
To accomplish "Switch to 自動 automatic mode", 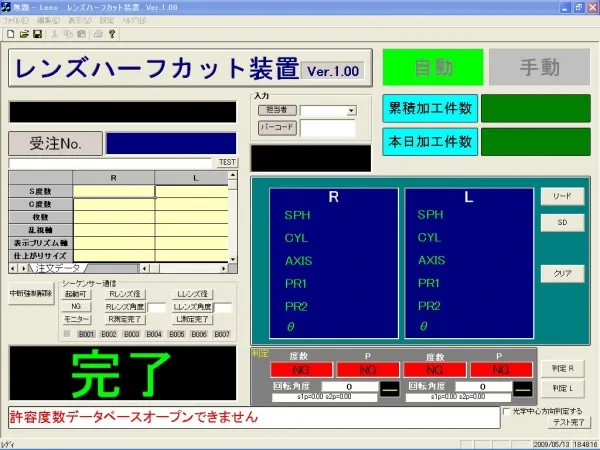I will click(x=433, y=67).
